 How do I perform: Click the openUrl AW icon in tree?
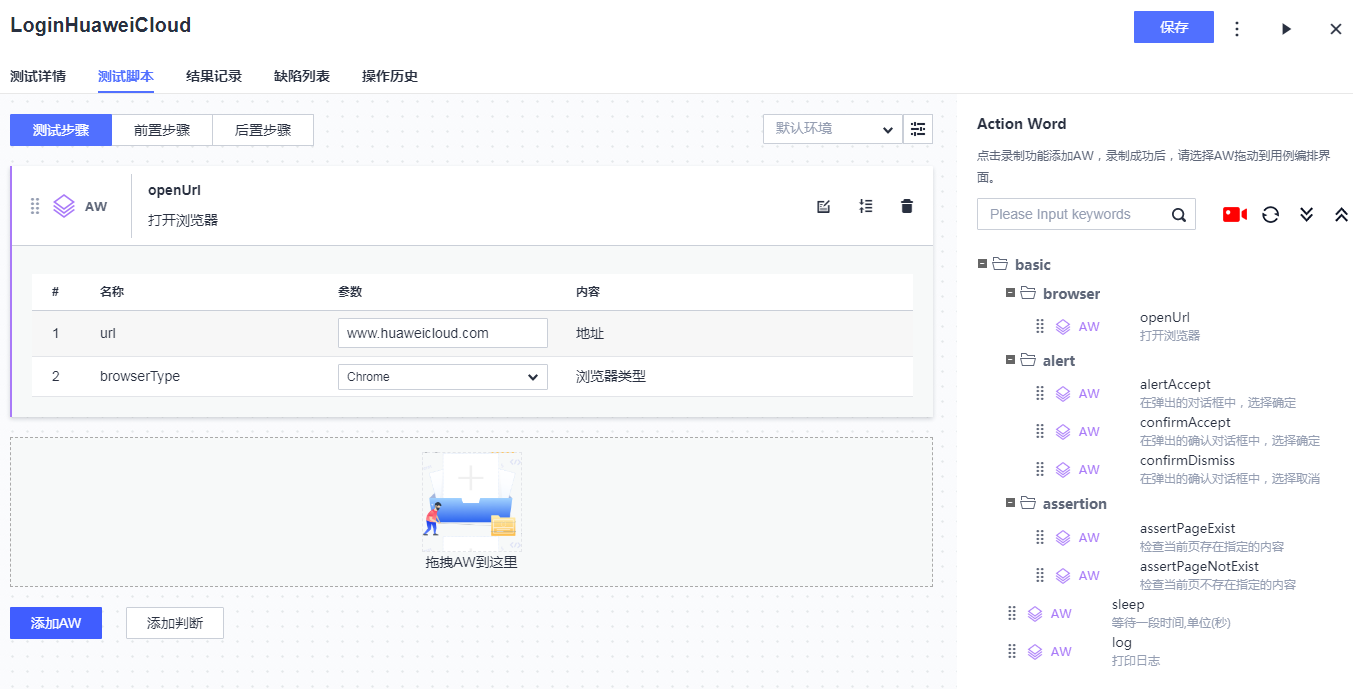[1064, 326]
